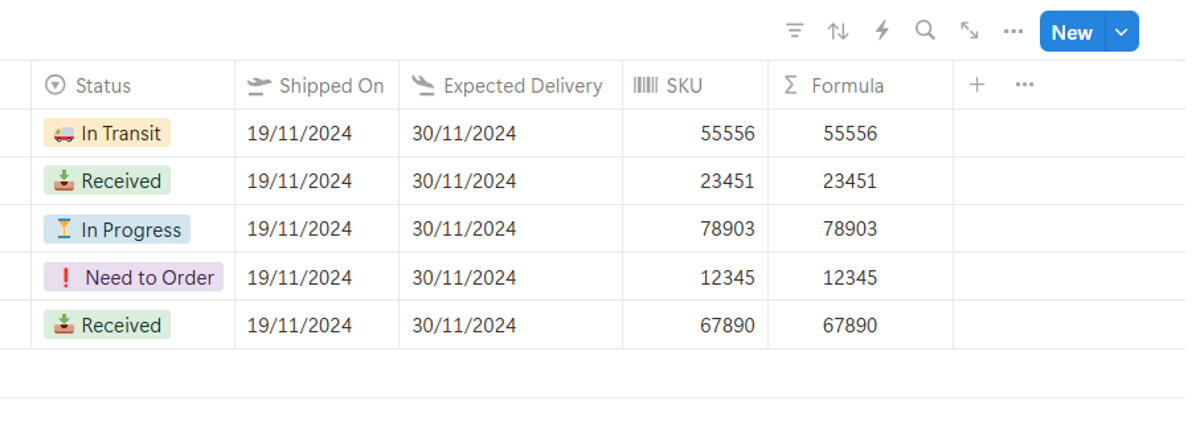Screen dimensions: 1200x429
Task: Open the view options three-dots menu
Action: coord(1013,31)
